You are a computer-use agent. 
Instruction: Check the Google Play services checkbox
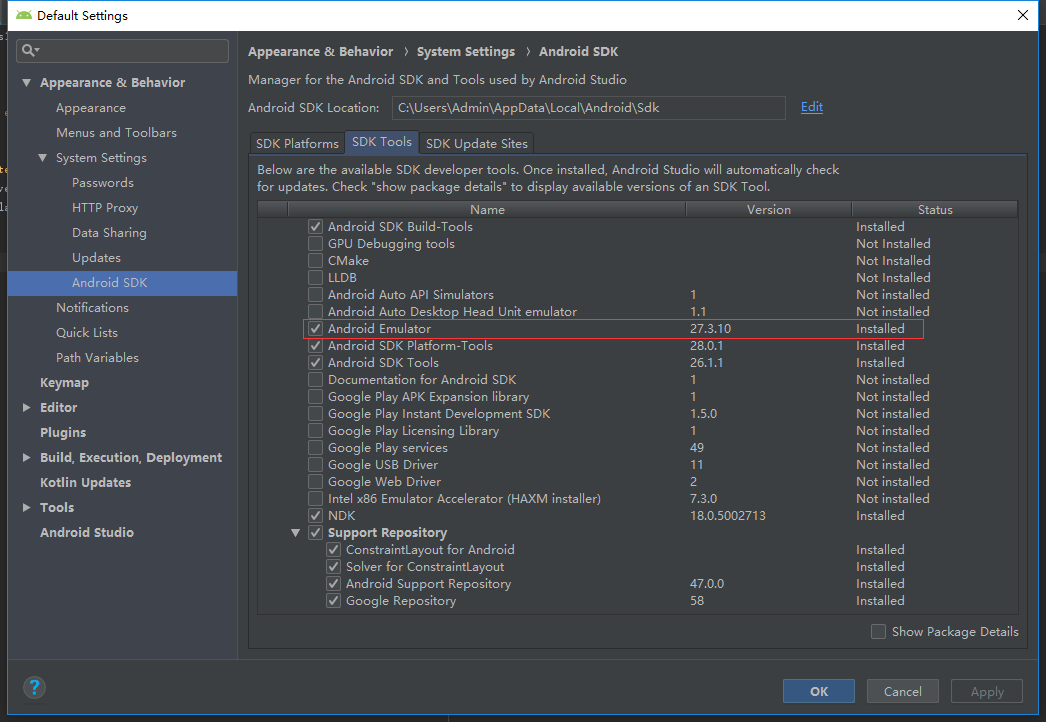(316, 448)
